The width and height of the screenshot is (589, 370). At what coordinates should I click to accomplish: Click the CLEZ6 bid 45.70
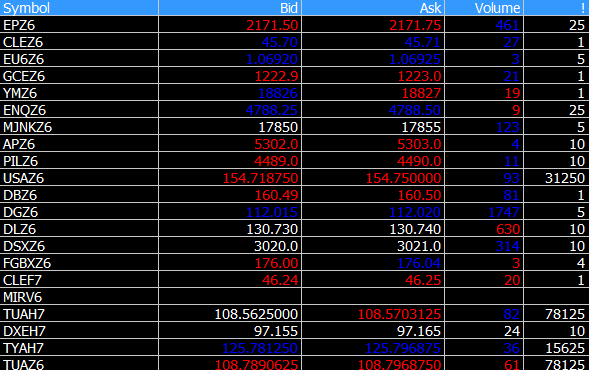coord(280,42)
